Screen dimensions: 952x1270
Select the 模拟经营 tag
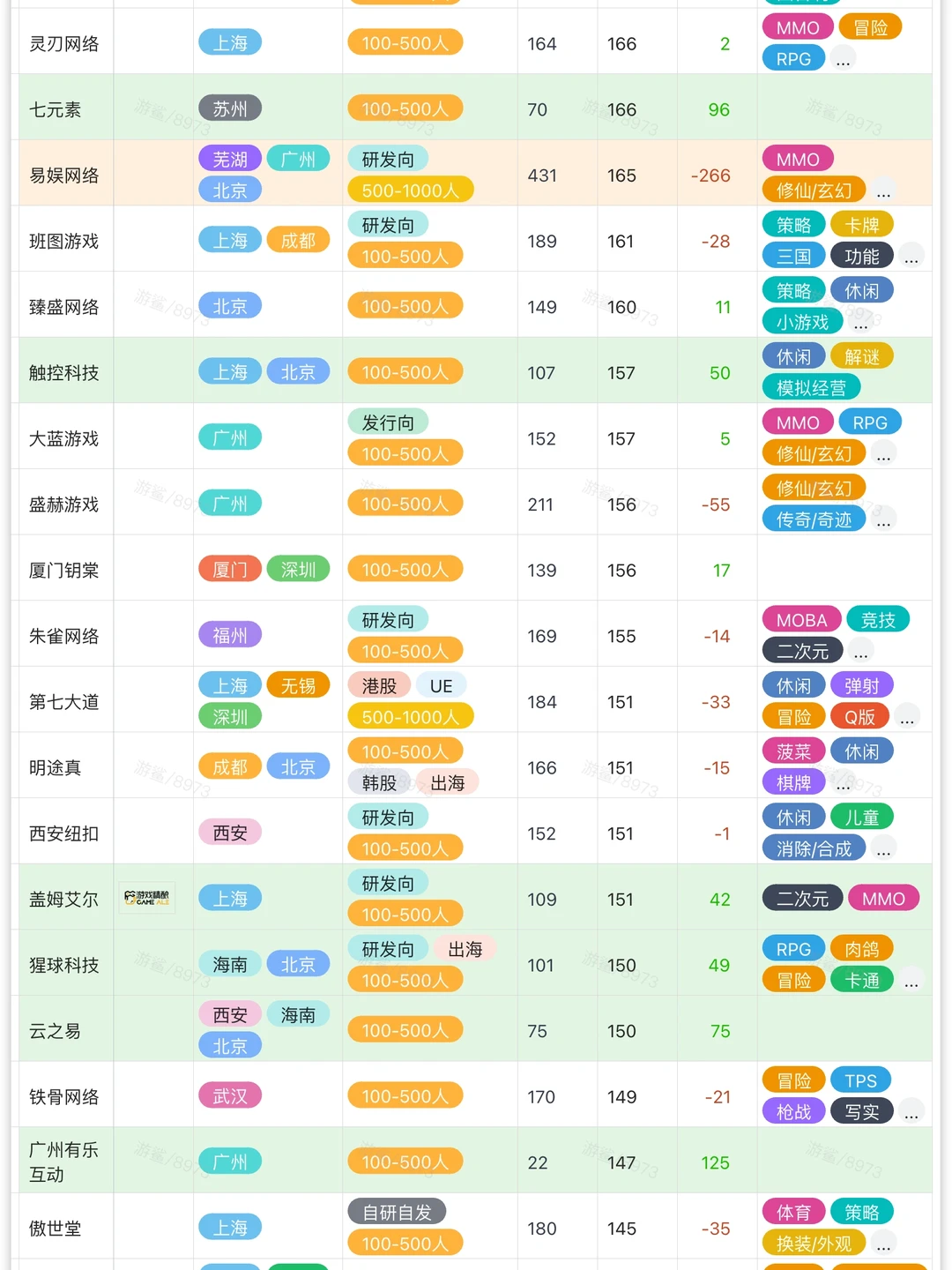point(811,387)
